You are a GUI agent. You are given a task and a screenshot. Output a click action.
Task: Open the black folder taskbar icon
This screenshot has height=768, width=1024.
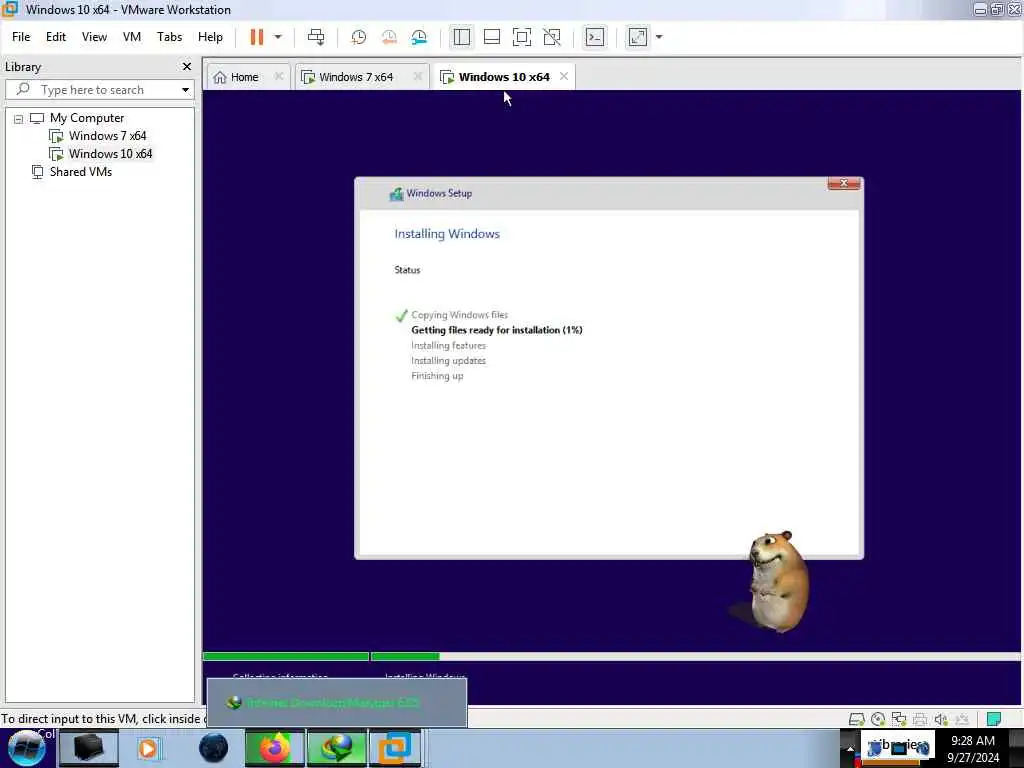[89, 748]
